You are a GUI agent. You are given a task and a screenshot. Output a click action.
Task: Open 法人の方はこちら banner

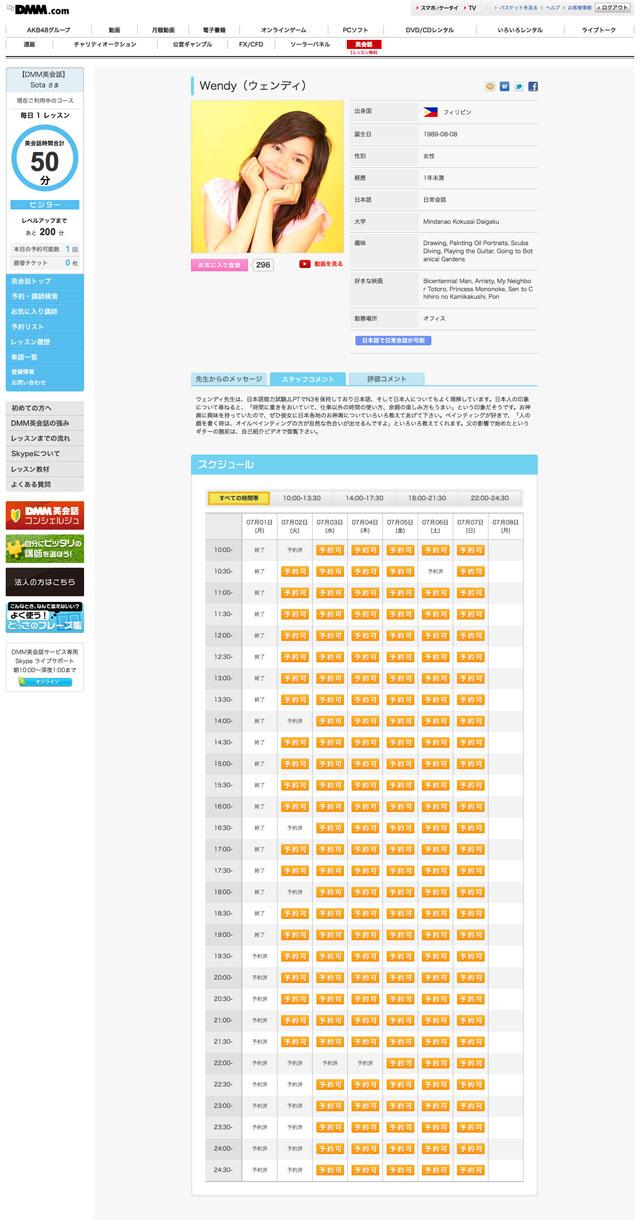[45, 582]
